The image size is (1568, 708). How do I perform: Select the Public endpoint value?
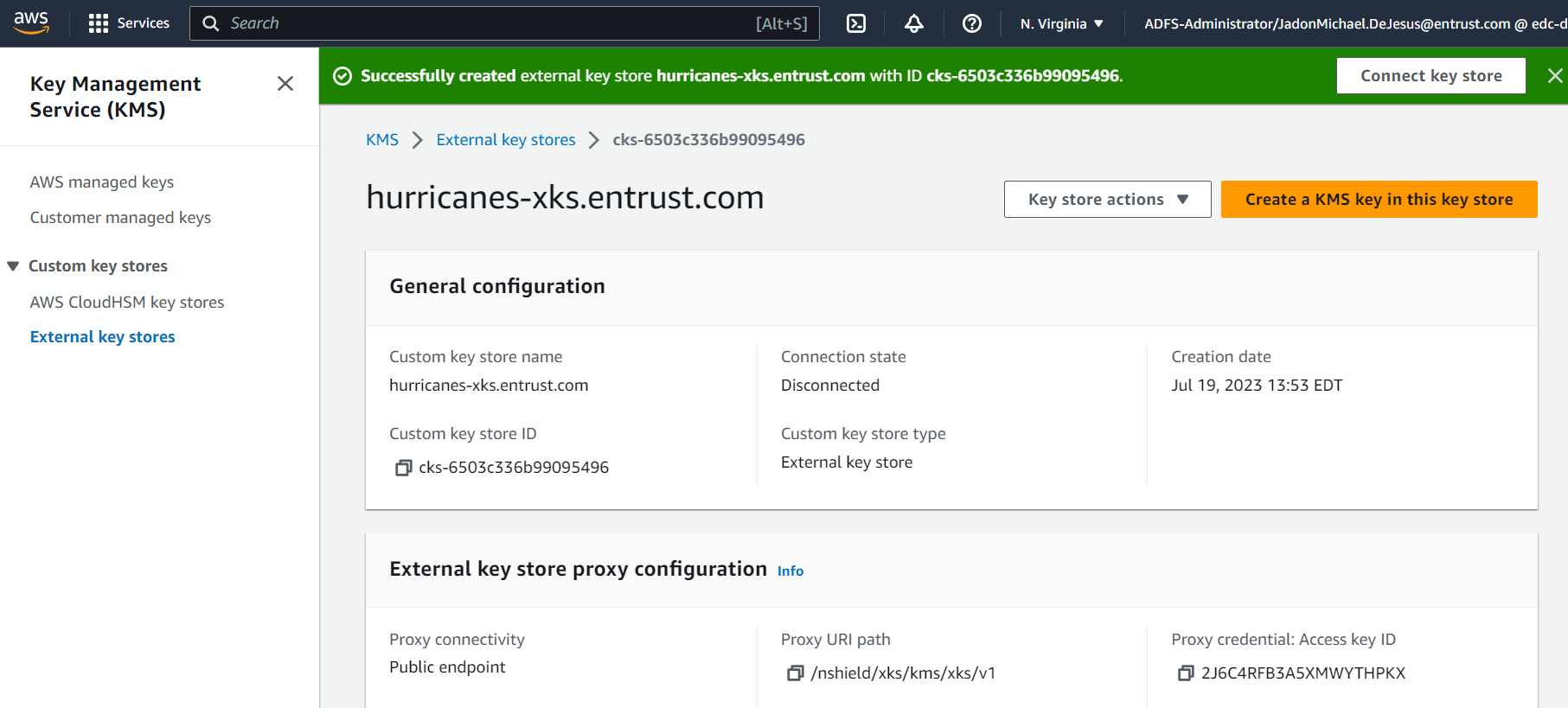click(x=447, y=667)
